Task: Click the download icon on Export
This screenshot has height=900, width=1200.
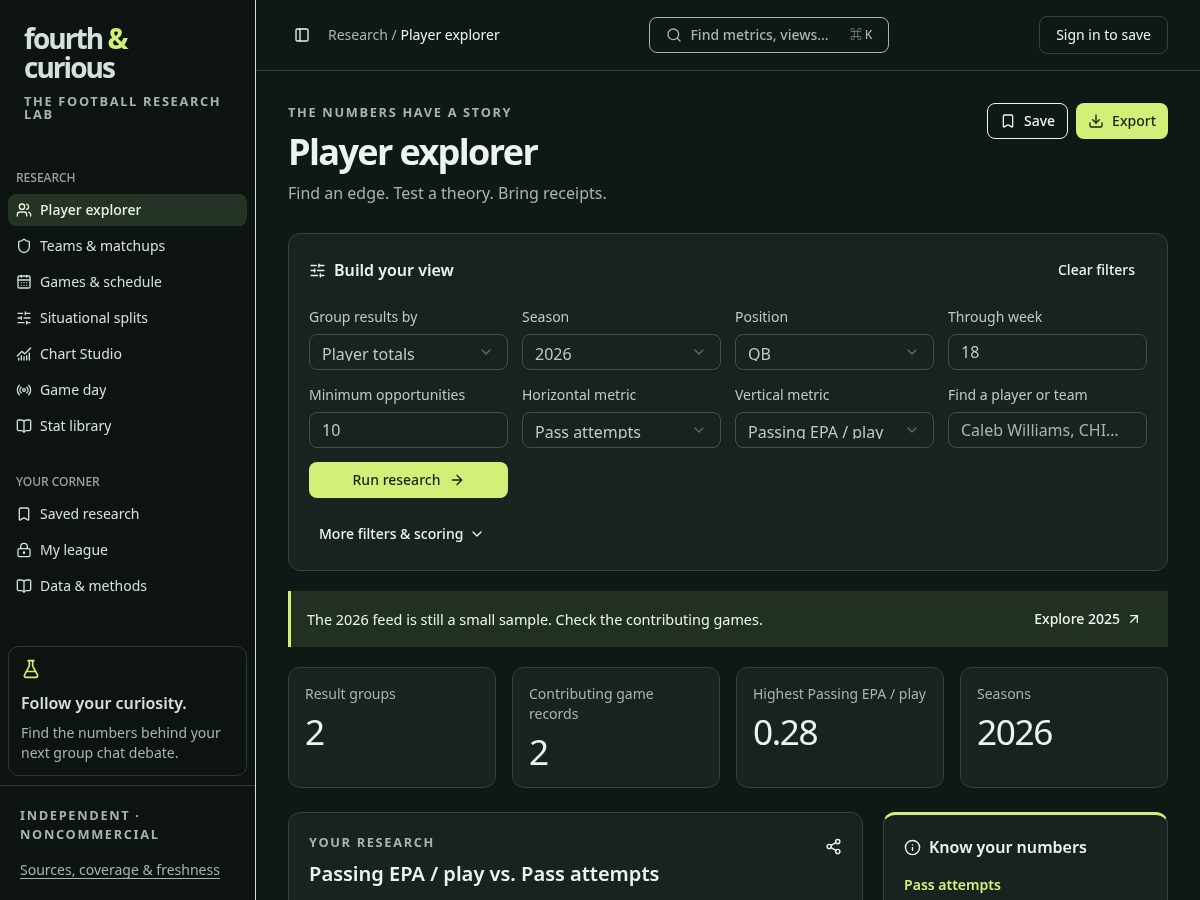Action: 1096,121
